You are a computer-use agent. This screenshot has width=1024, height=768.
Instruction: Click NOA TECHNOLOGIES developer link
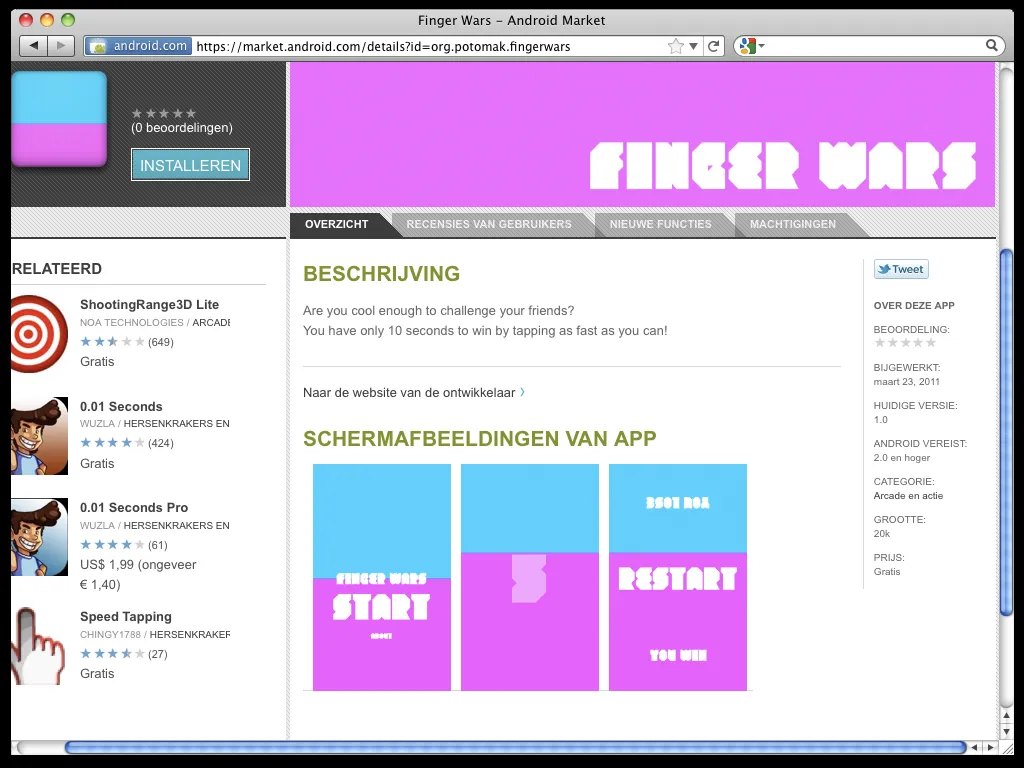coord(132,323)
